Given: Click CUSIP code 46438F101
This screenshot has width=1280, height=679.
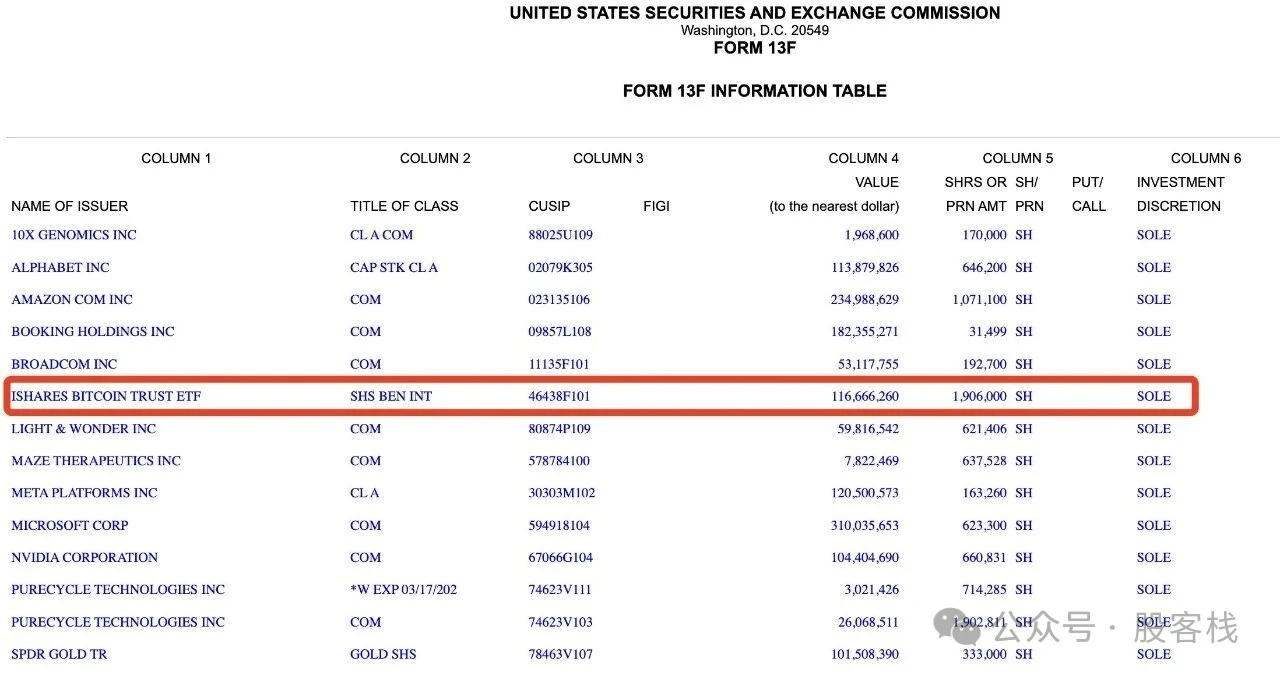Looking at the screenshot, I should point(560,396).
